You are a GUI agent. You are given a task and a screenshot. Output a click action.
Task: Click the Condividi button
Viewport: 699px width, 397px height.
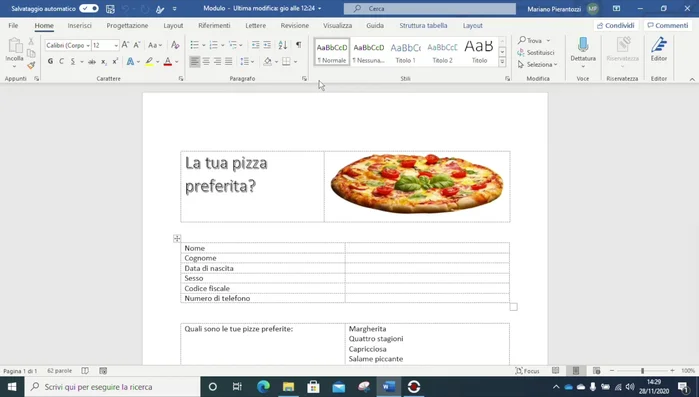coord(616,25)
